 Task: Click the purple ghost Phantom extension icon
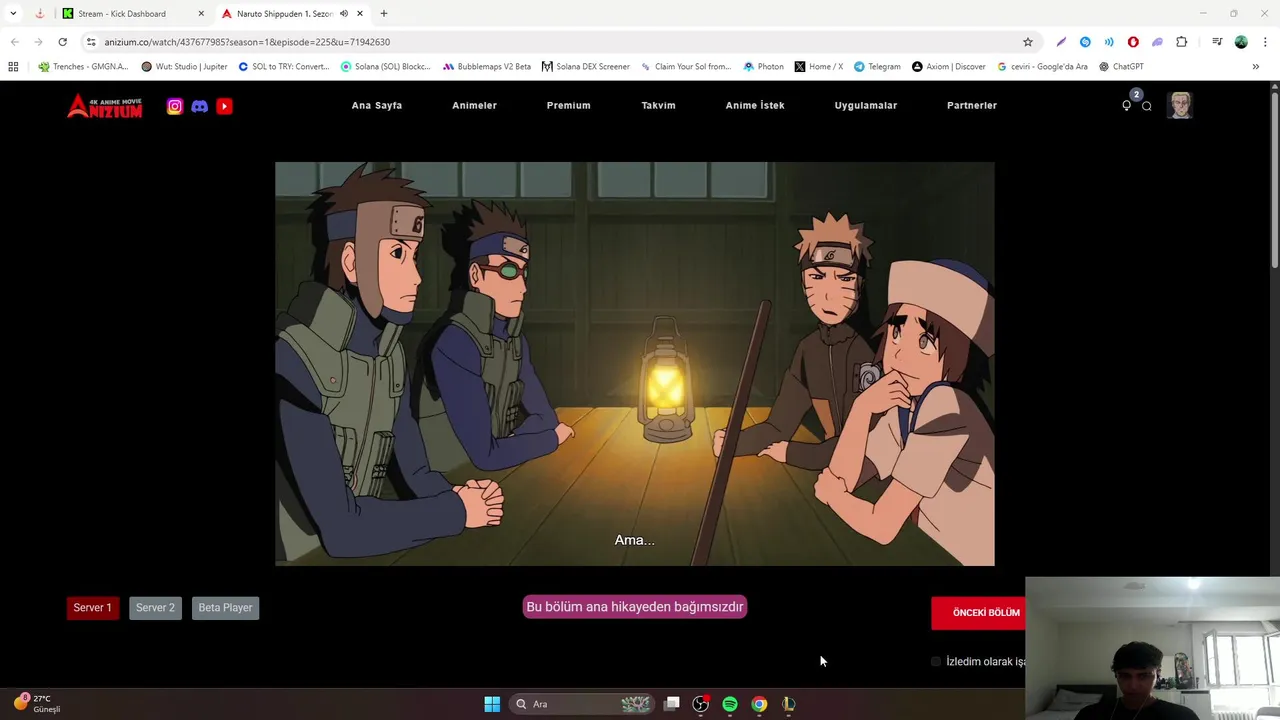tap(1157, 42)
